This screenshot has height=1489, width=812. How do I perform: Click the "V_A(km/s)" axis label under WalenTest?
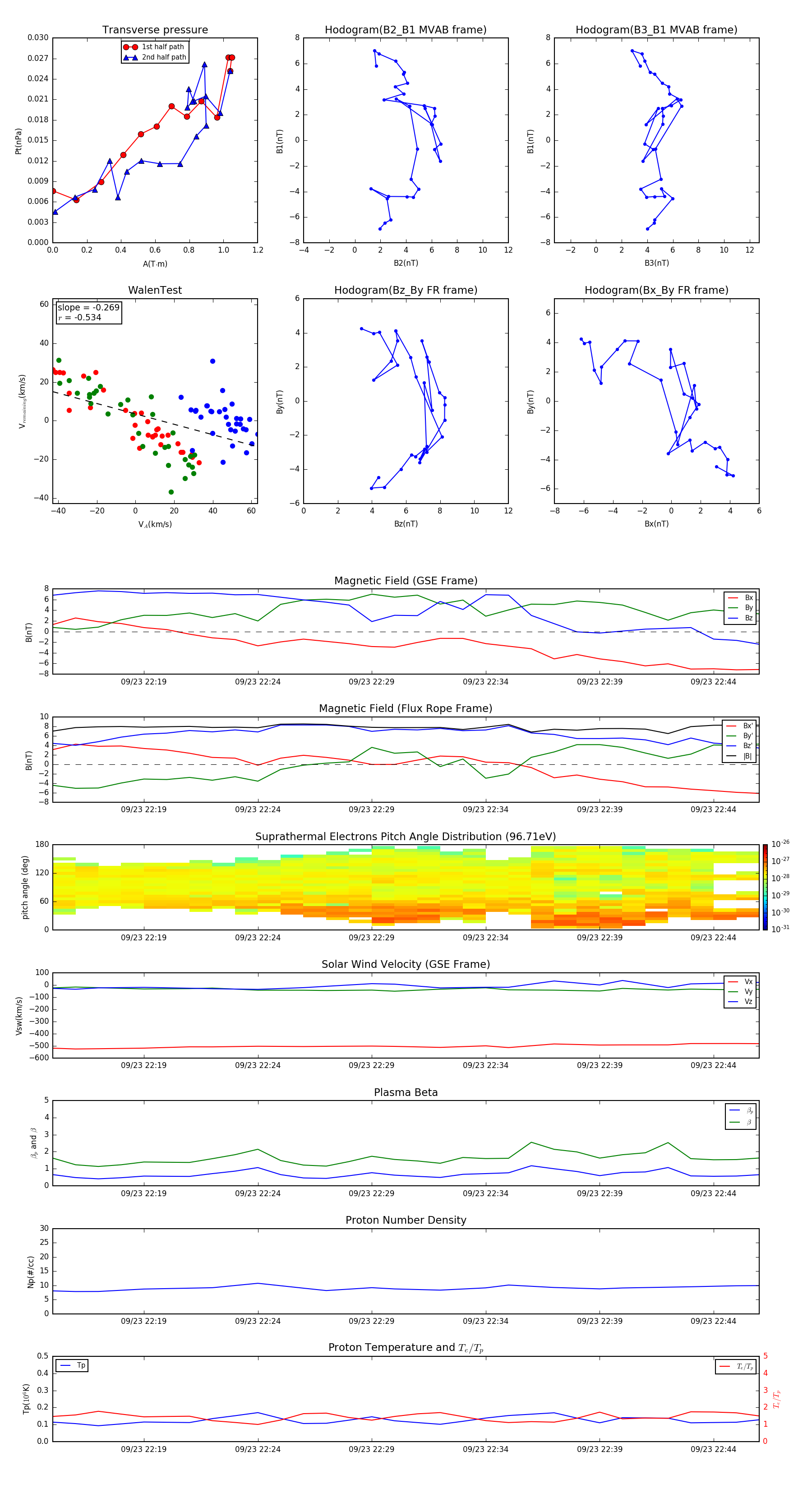(x=155, y=524)
